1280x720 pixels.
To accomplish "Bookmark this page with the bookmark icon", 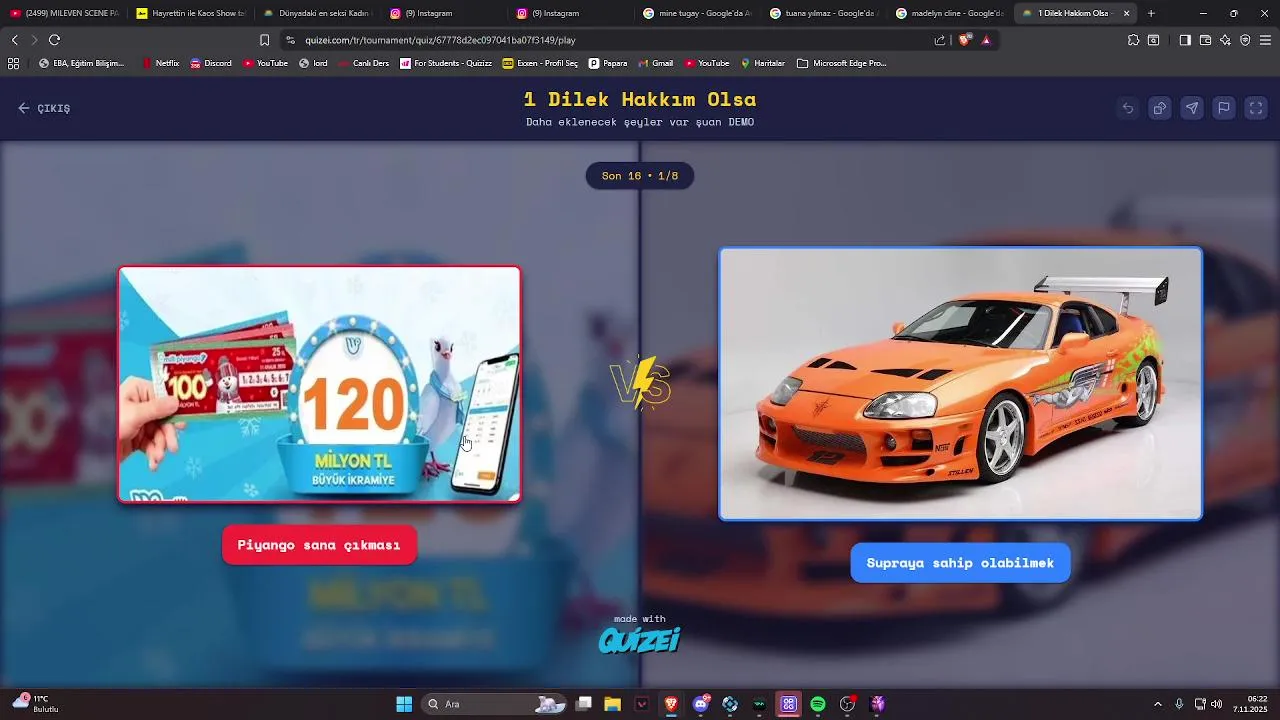I will (x=264, y=40).
